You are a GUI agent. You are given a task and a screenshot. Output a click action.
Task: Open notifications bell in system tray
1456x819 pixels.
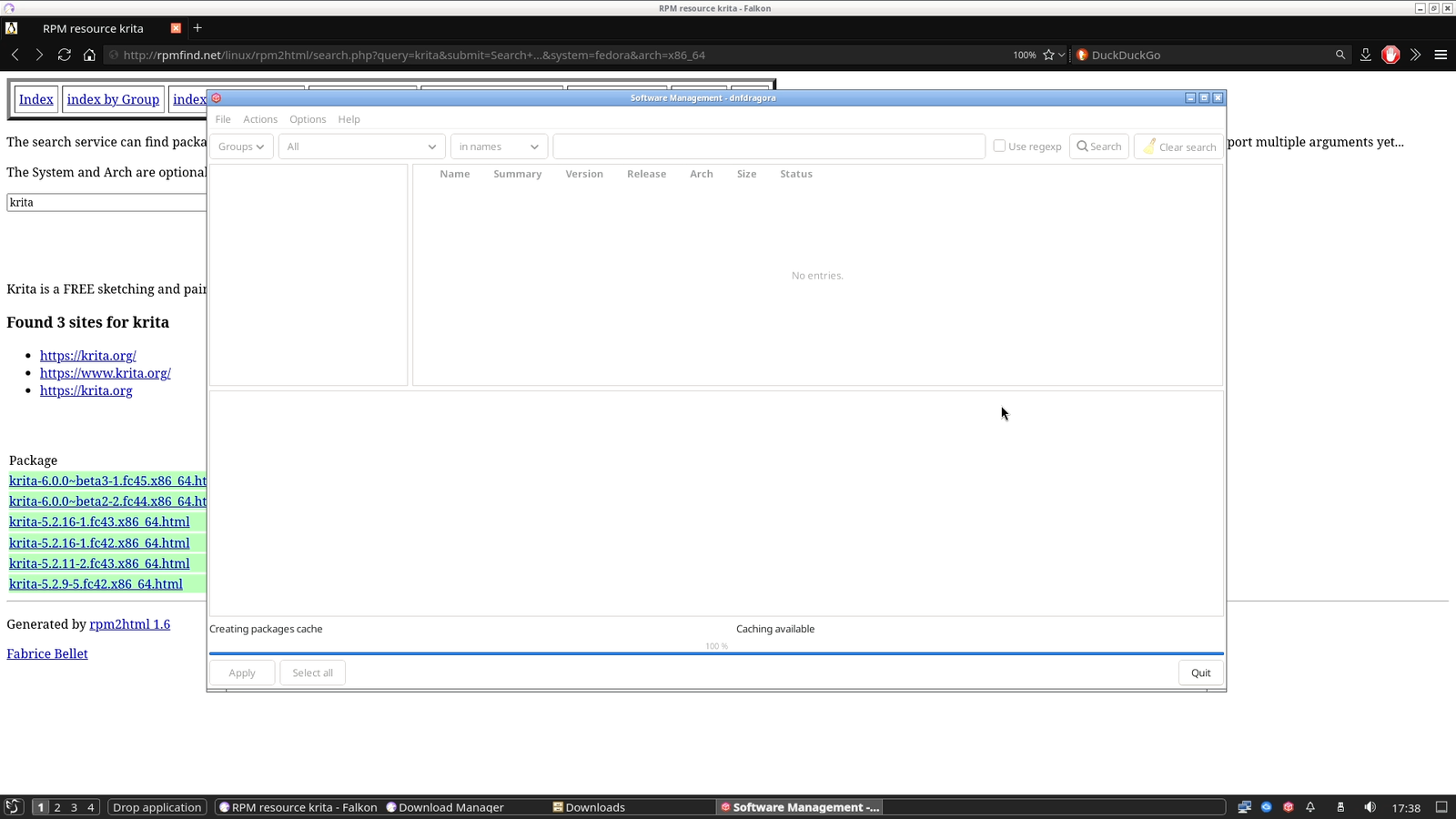pos(1310,807)
